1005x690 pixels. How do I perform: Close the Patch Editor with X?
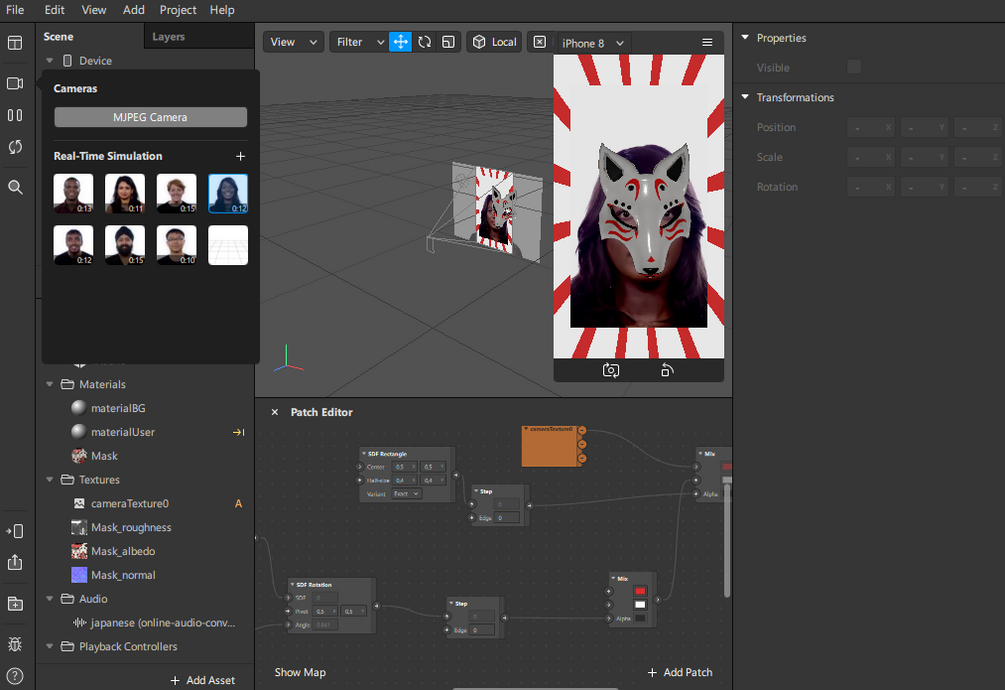tap(274, 412)
